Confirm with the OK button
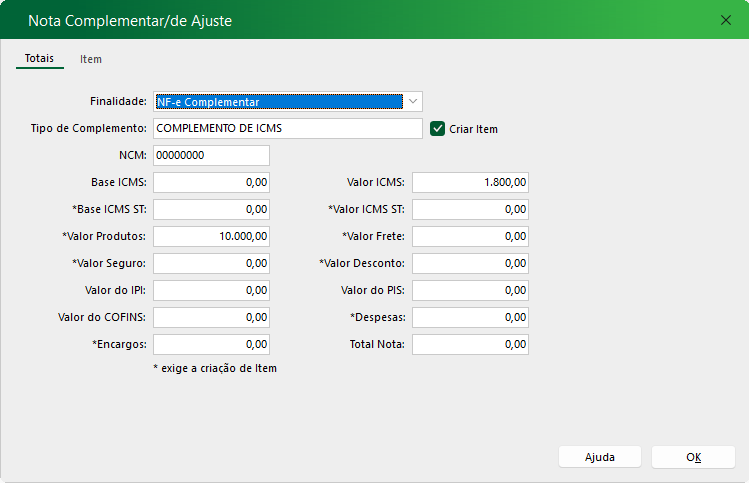The width and height of the screenshot is (749, 483). [x=693, y=457]
